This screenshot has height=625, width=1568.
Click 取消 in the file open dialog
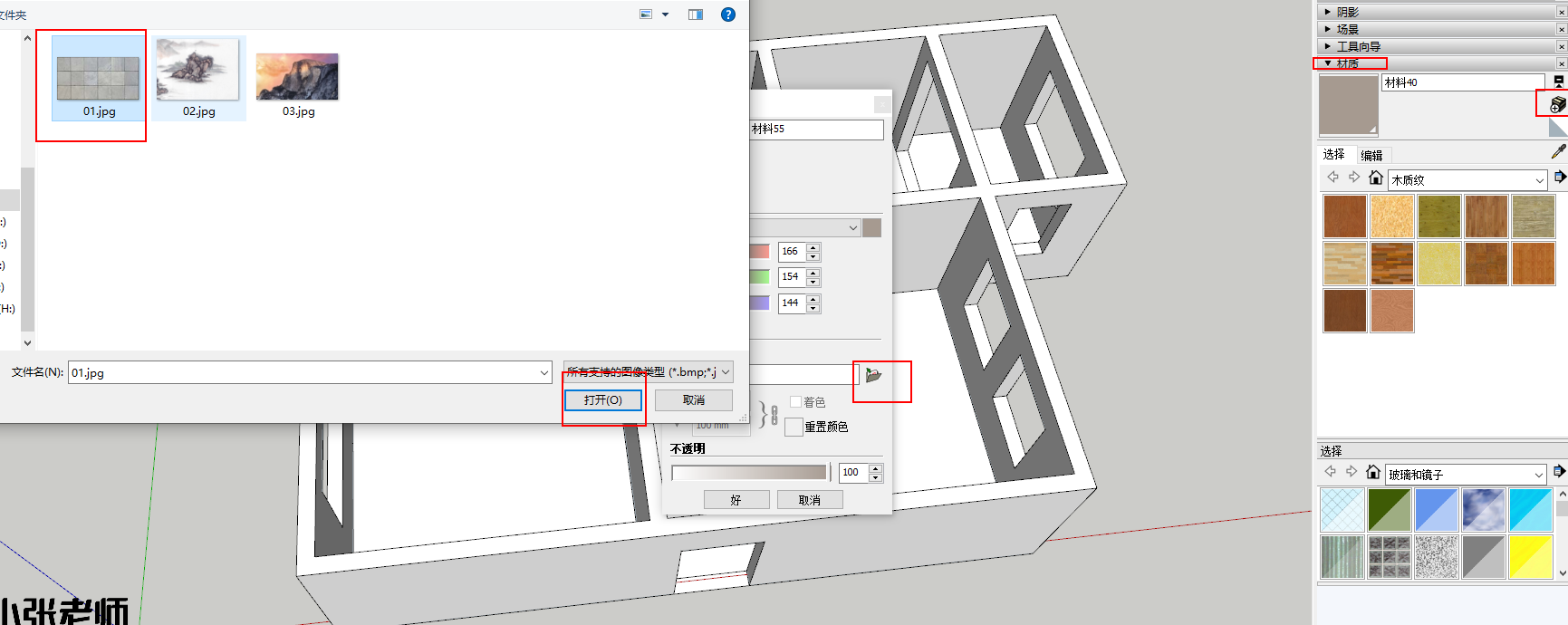point(694,399)
